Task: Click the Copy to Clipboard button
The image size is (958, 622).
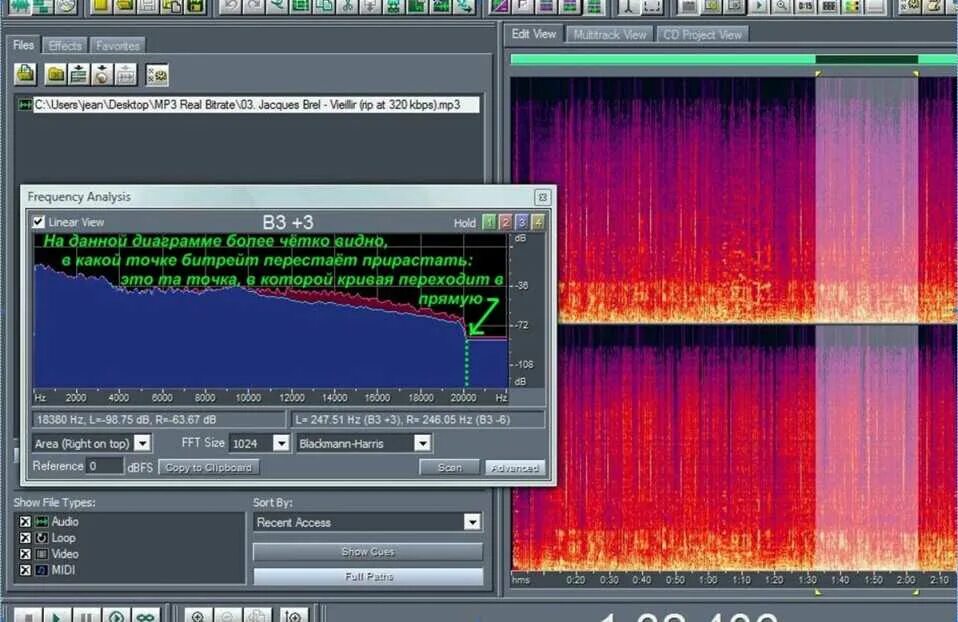Action: coord(208,467)
